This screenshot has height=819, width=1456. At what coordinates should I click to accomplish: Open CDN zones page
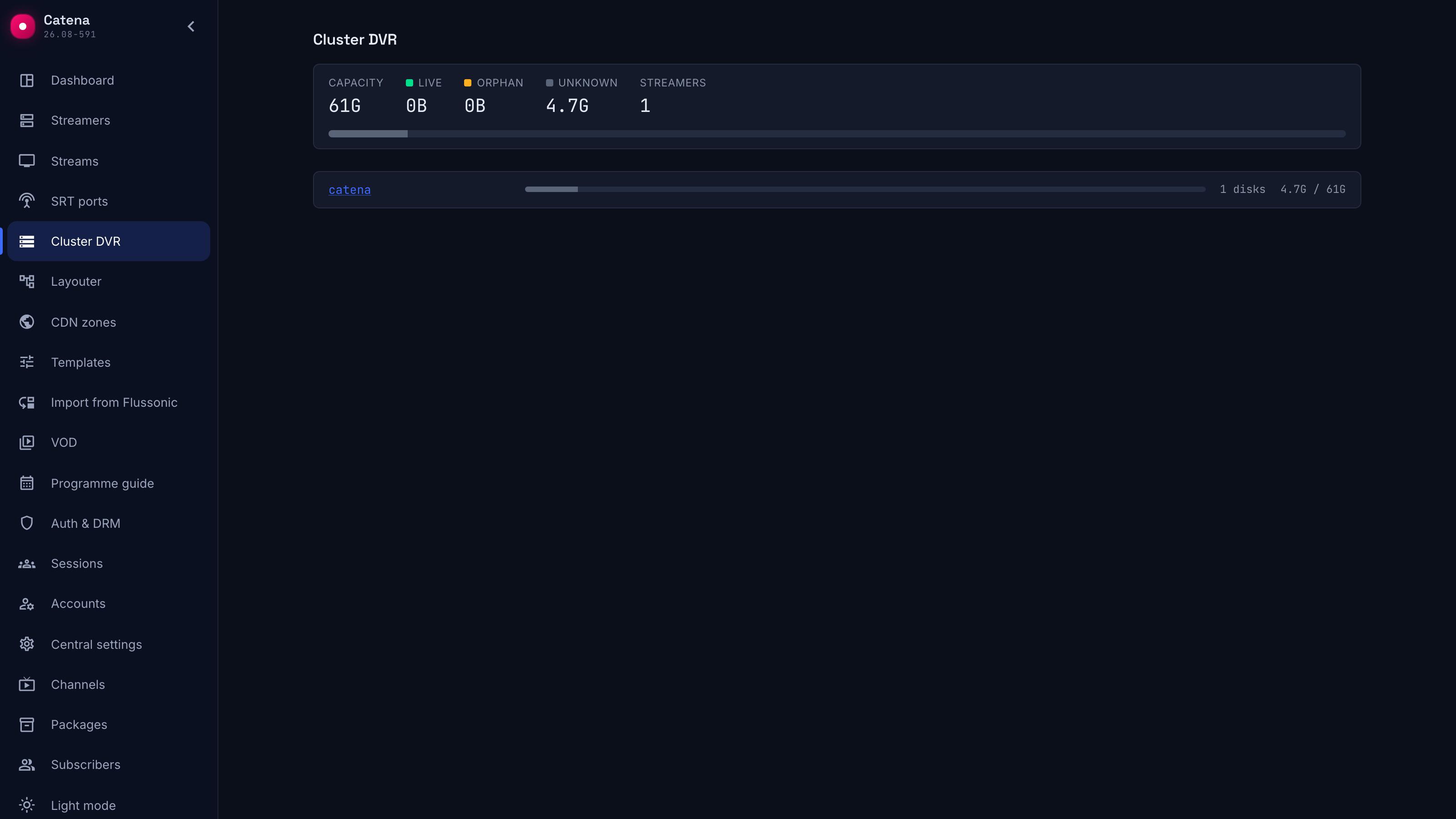(x=109, y=322)
